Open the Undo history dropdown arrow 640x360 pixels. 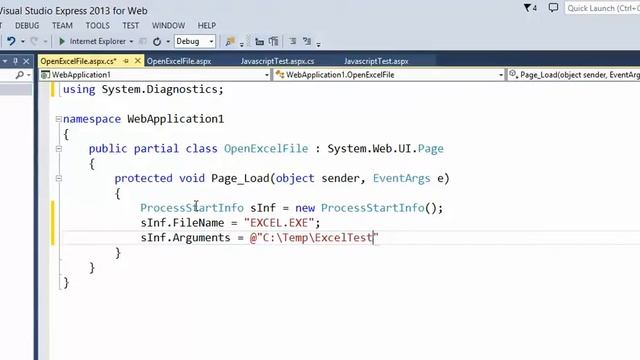click(23, 42)
